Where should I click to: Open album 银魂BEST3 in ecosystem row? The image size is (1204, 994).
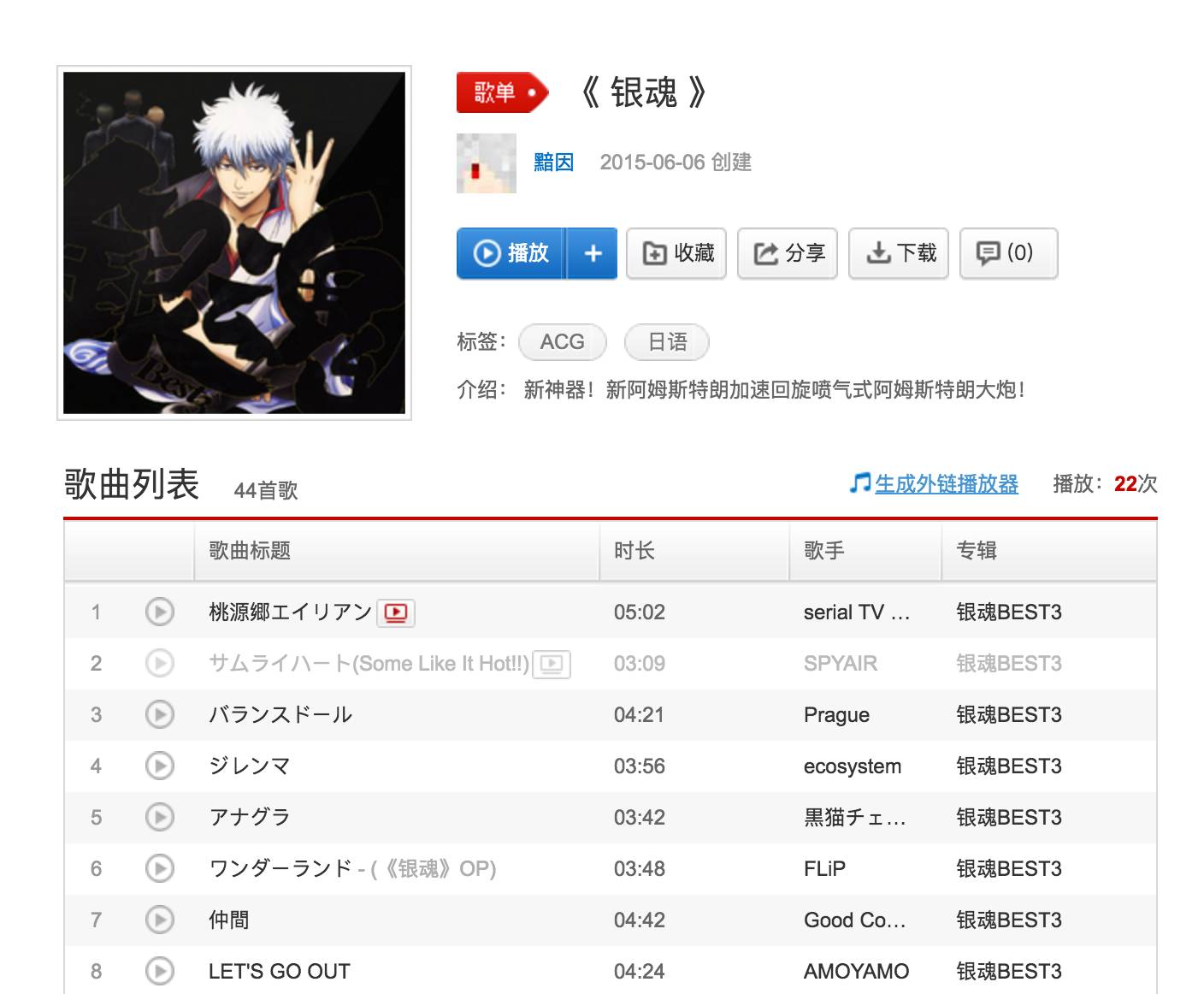1009,766
